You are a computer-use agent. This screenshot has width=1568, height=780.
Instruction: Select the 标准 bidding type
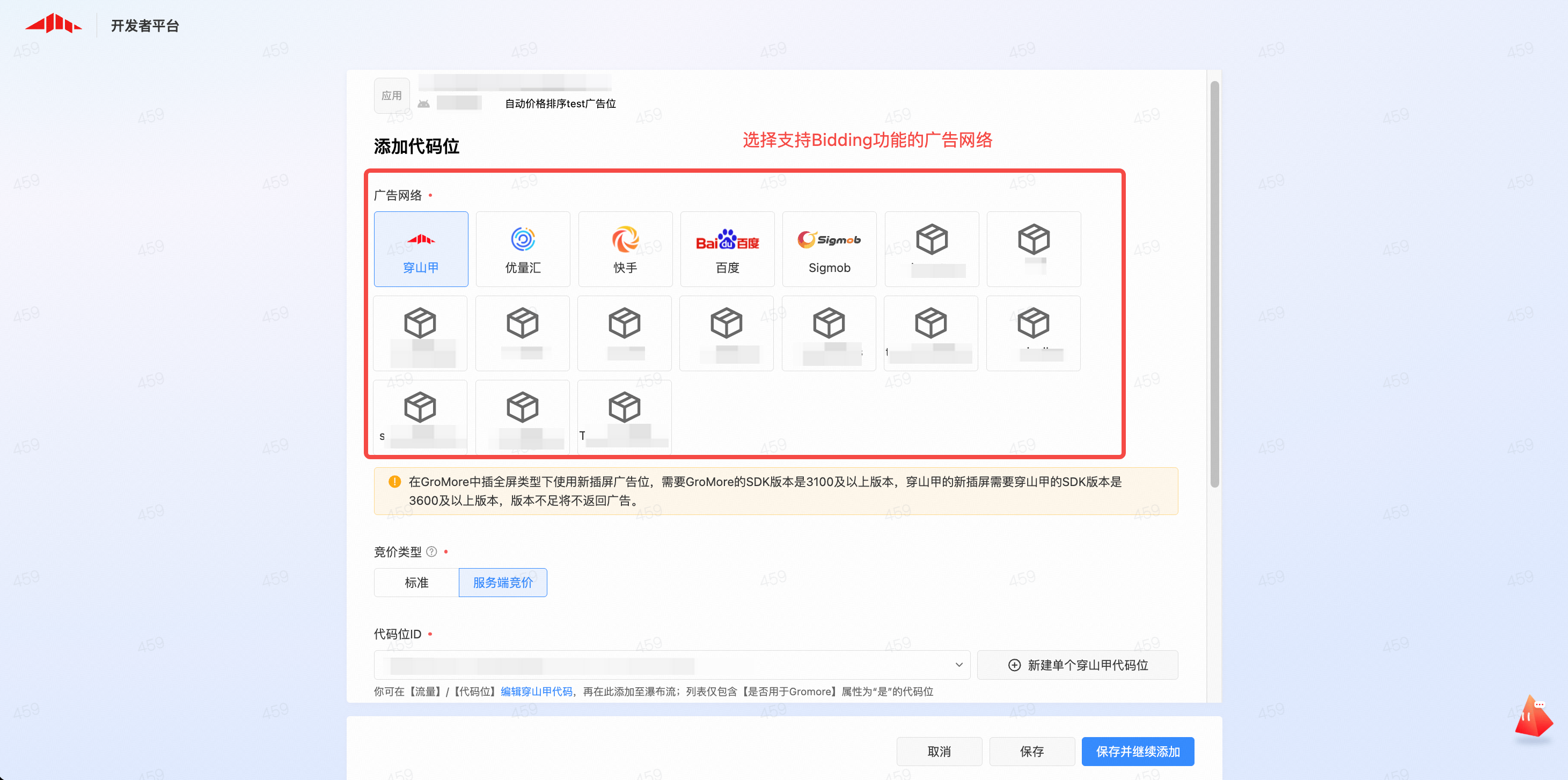point(416,582)
